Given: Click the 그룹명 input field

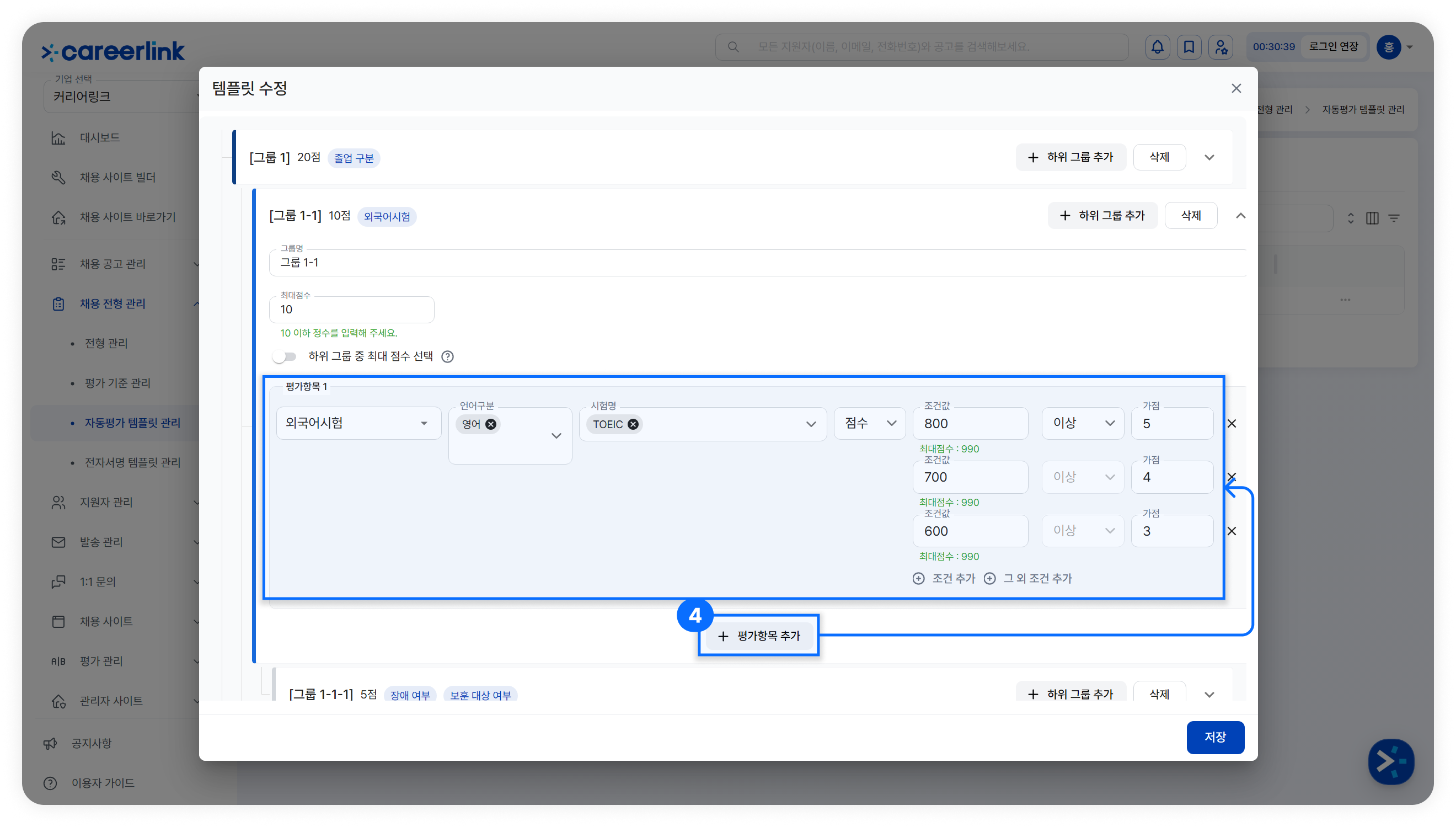Looking at the screenshot, I should pyautogui.click(x=757, y=263).
